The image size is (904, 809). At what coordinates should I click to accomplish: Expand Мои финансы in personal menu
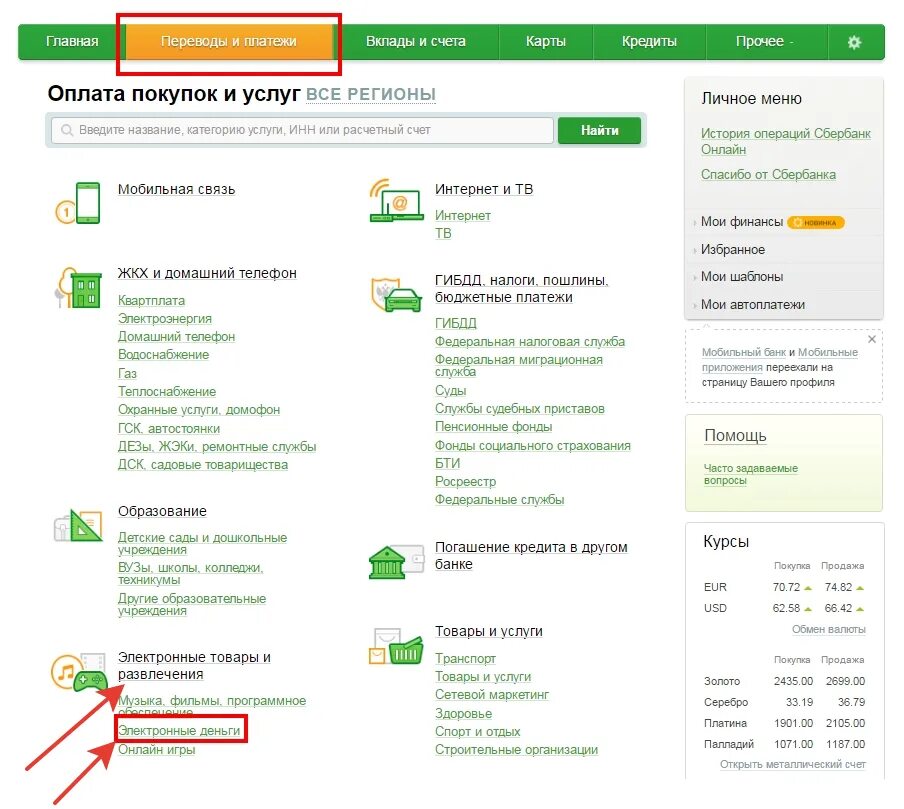point(741,222)
